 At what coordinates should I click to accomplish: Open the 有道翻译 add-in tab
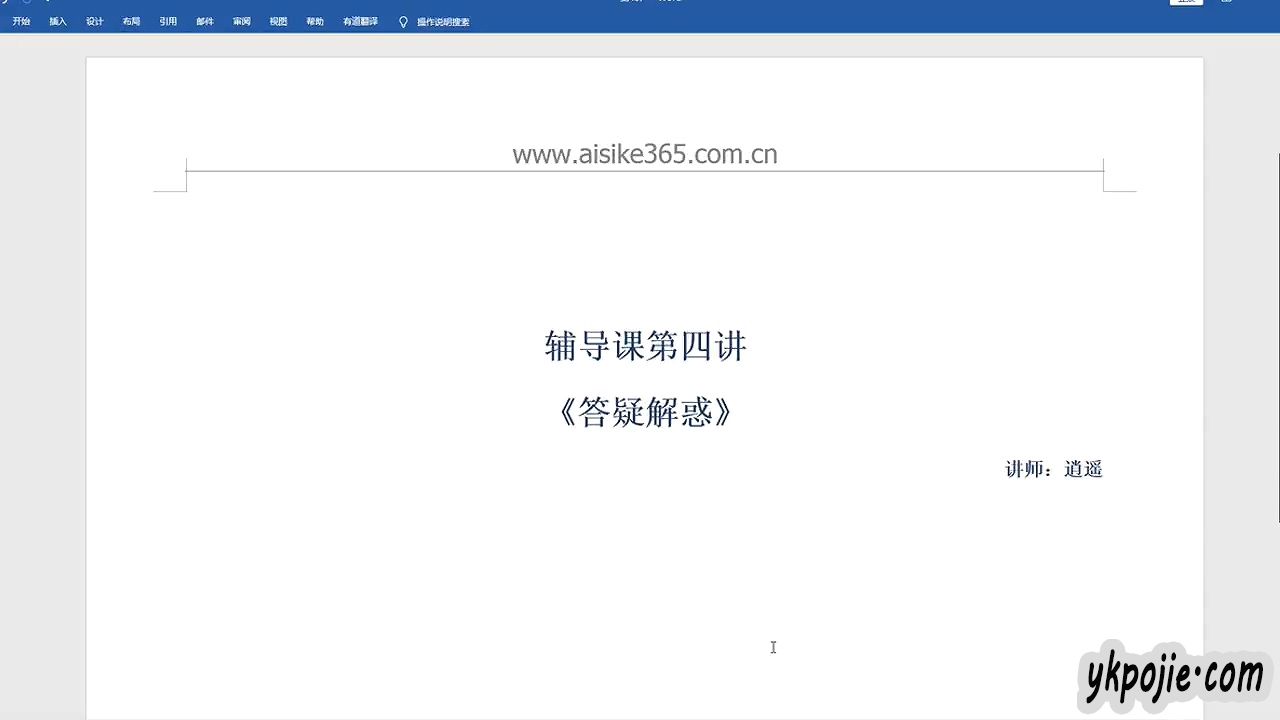pyautogui.click(x=360, y=21)
